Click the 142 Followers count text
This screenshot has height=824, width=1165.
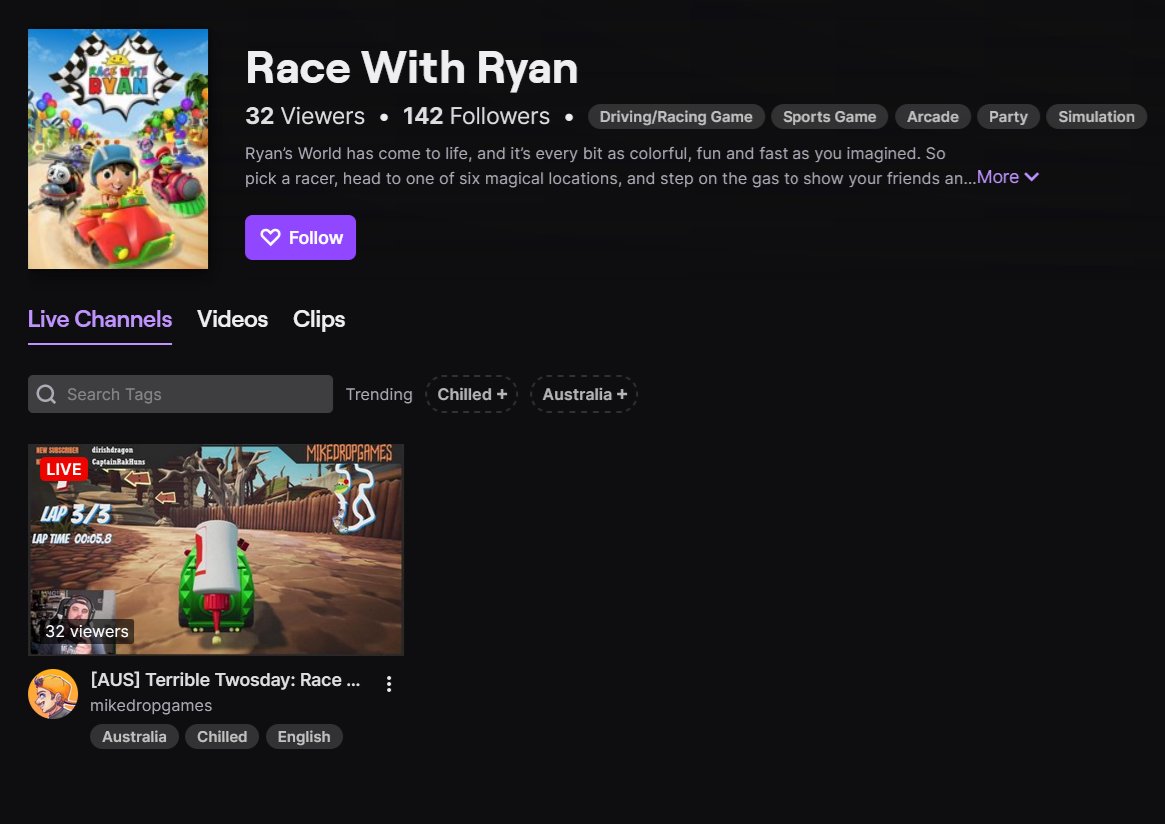pos(476,116)
